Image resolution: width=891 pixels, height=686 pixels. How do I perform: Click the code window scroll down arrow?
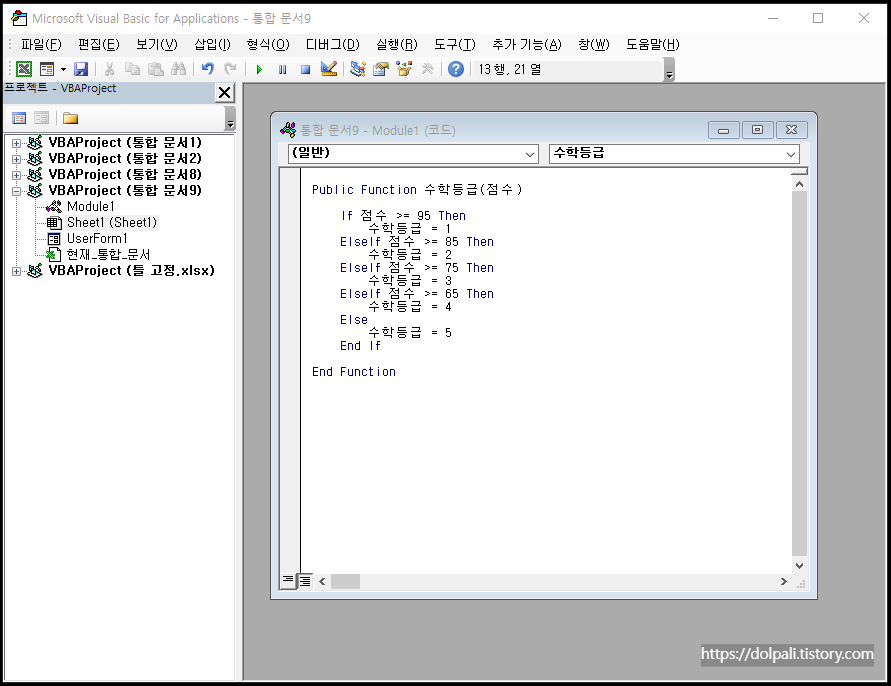coord(799,566)
